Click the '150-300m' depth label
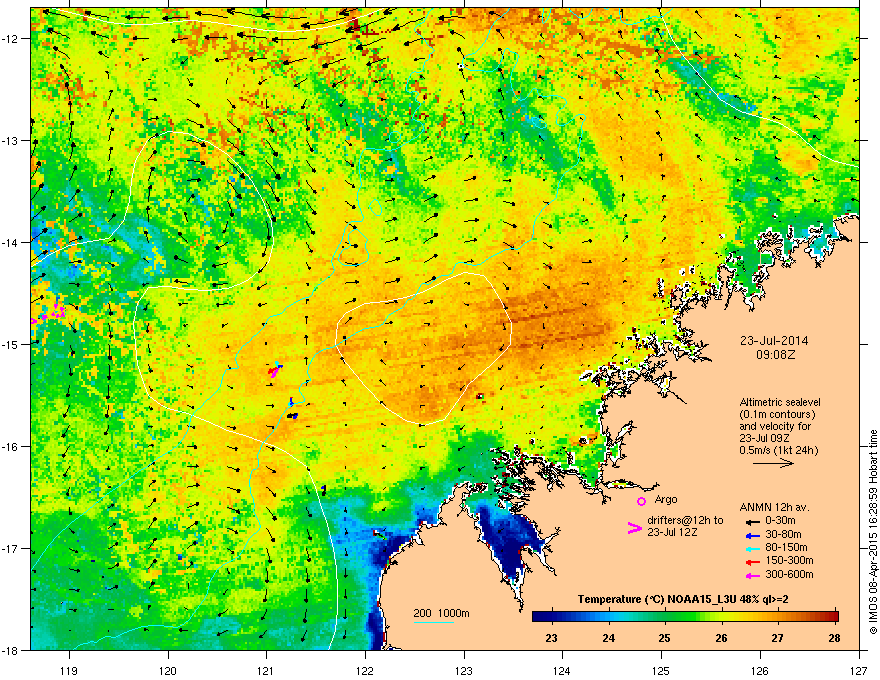880x680 pixels. (789, 560)
